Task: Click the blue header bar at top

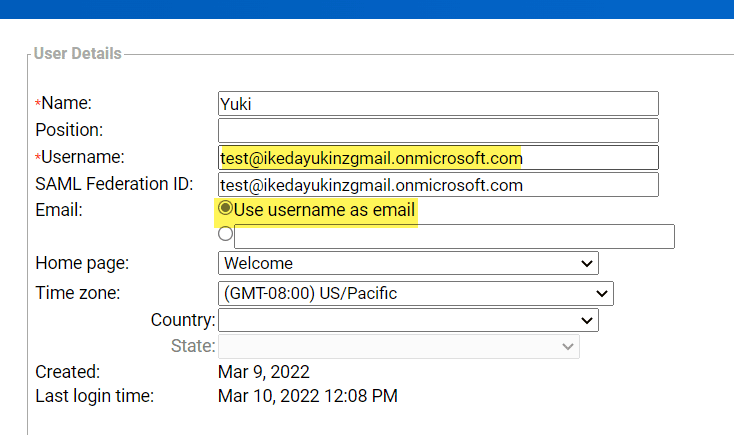Action: [367, 9]
